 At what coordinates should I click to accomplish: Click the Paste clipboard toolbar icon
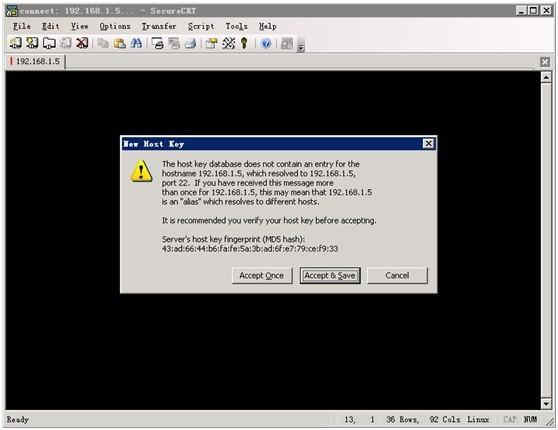click(120, 43)
